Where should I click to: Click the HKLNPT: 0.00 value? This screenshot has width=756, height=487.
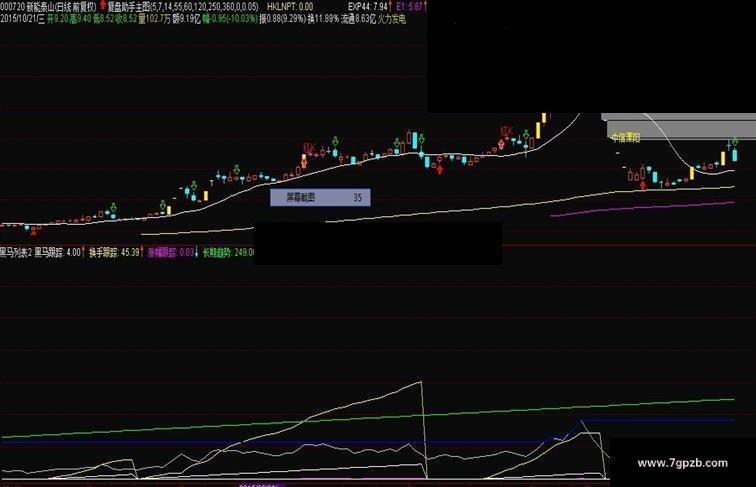289,7
